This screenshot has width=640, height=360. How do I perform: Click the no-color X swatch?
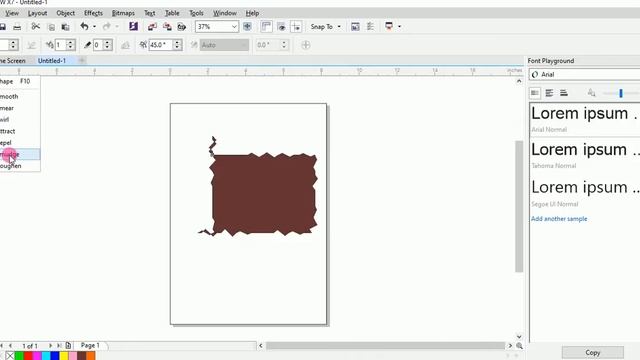coord(10,356)
